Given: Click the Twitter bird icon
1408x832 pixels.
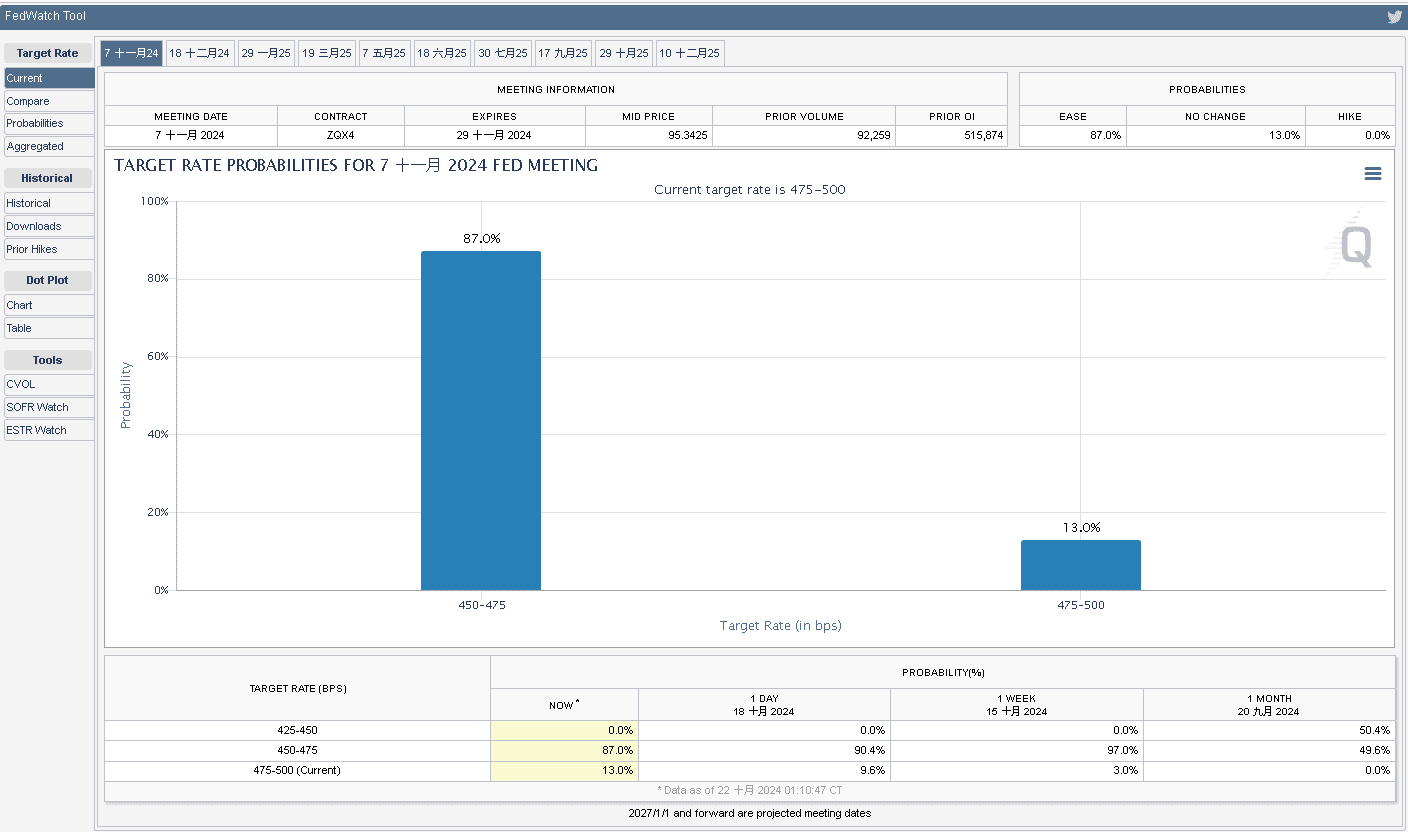Looking at the screenshot, I should pyautogui.click(x=1394, y=16).
